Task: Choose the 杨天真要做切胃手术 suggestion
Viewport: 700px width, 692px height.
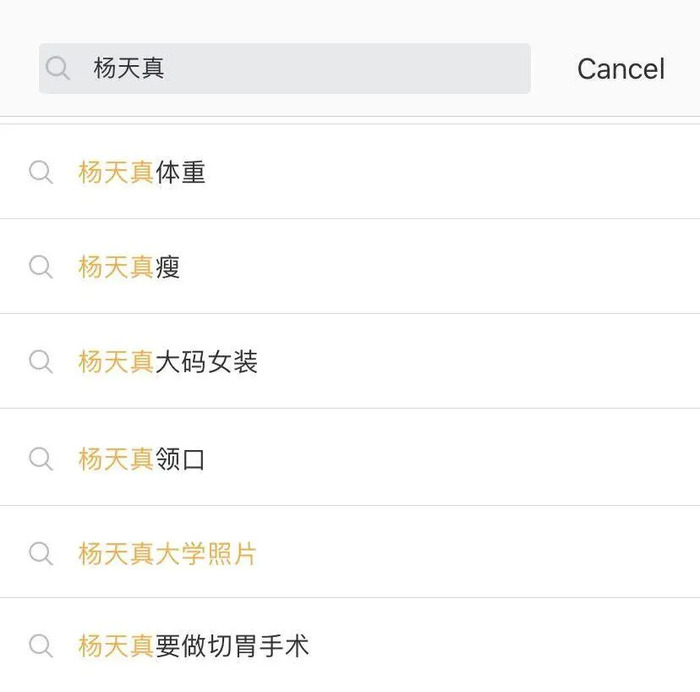Action: [350, 646]
